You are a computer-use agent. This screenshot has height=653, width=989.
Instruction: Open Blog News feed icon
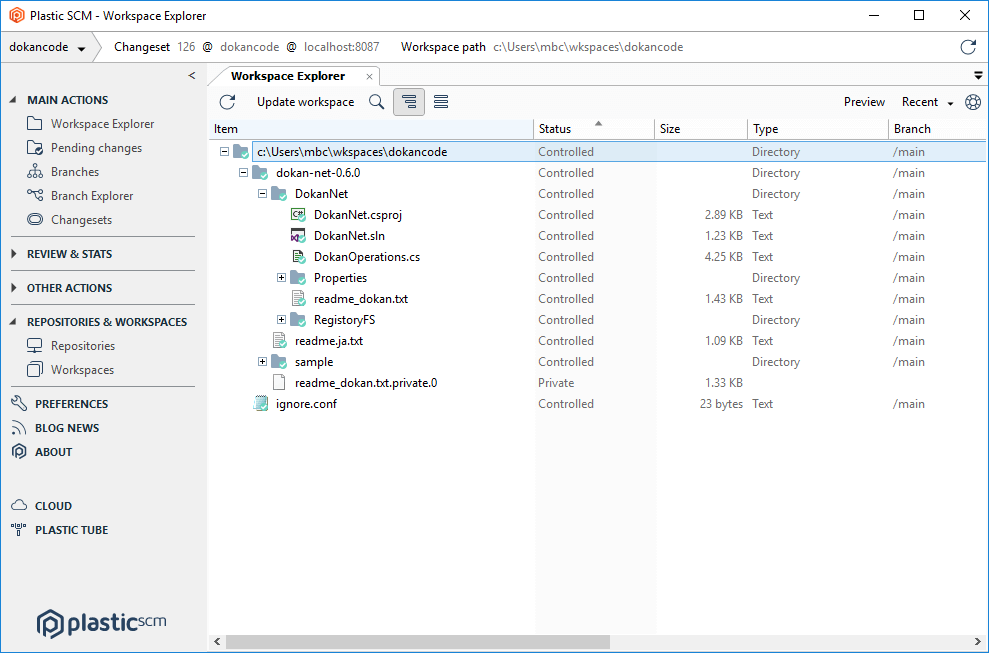click(x=19, y=428)
